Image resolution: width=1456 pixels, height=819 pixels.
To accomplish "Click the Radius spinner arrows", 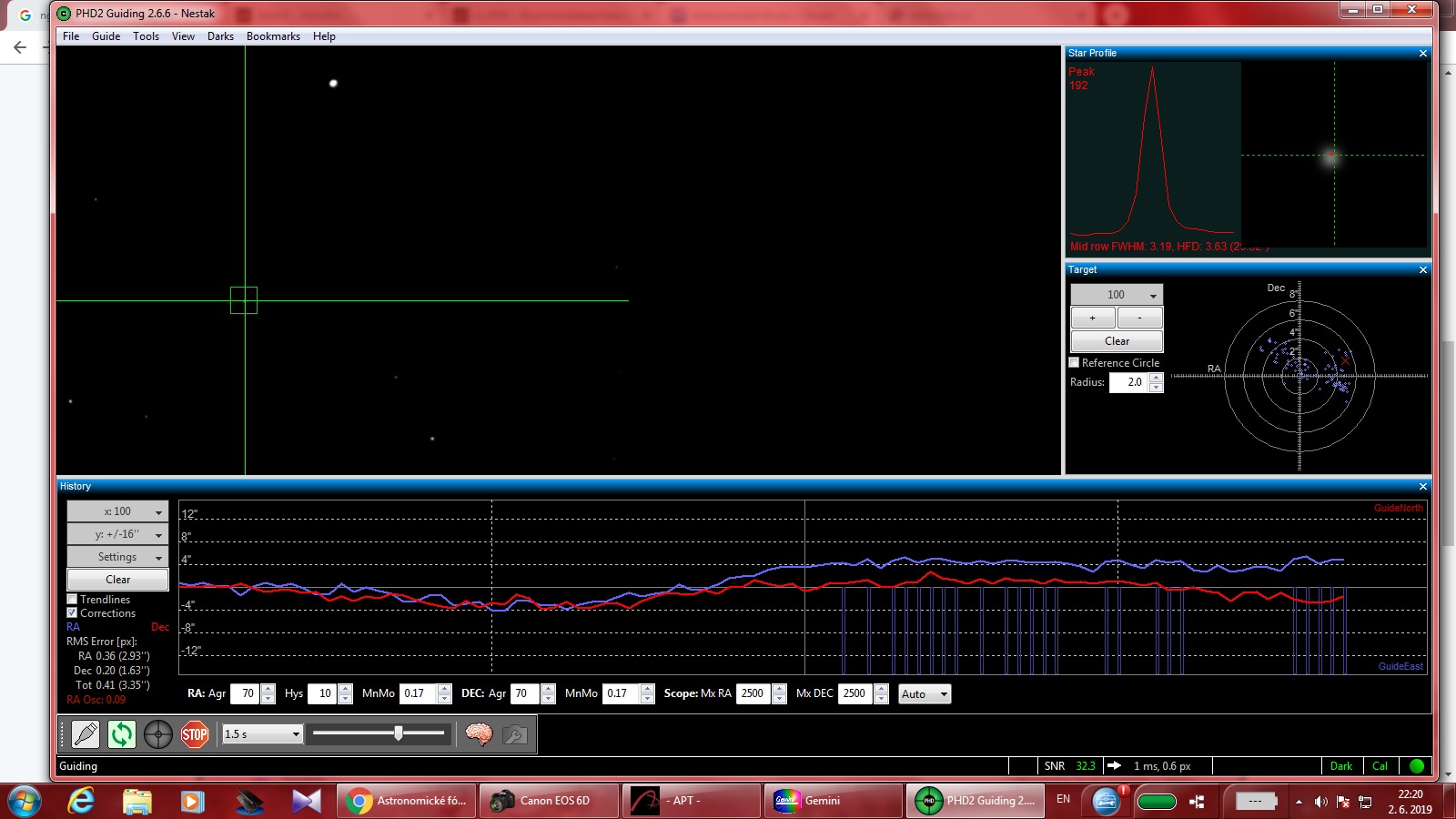I will coord(1156,382).
